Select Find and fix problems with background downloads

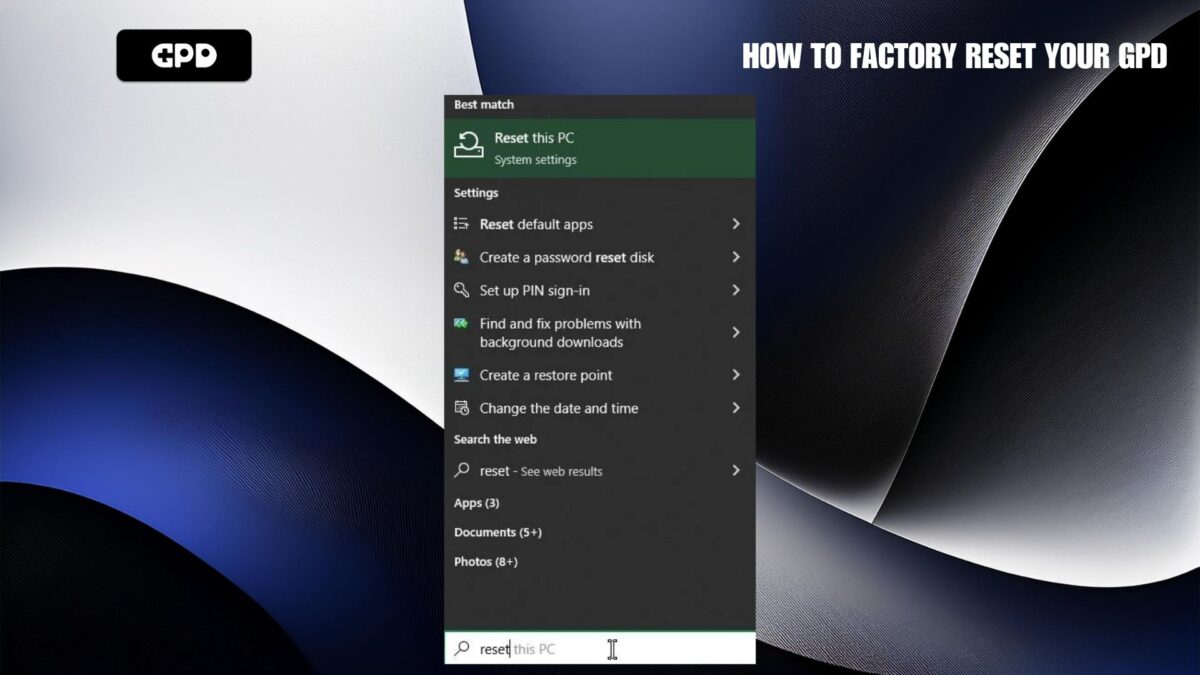click(560, 333)
